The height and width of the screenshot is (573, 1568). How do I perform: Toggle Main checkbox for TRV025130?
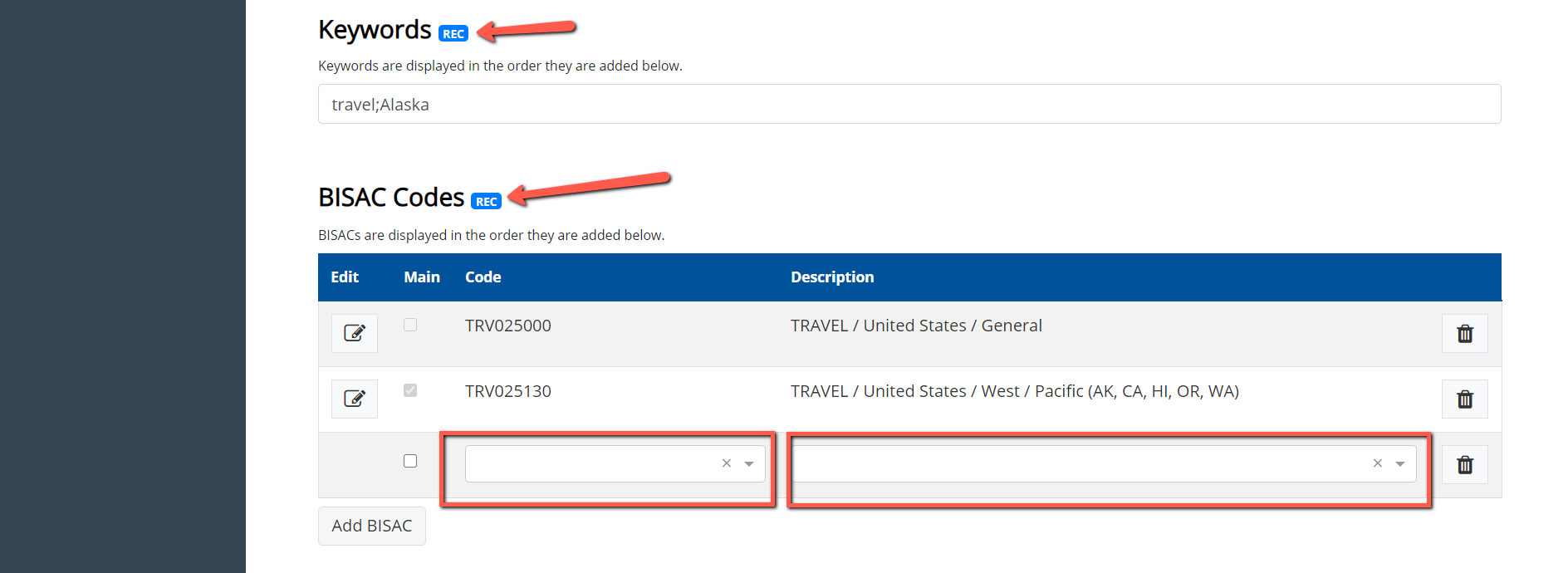(410, 390)
